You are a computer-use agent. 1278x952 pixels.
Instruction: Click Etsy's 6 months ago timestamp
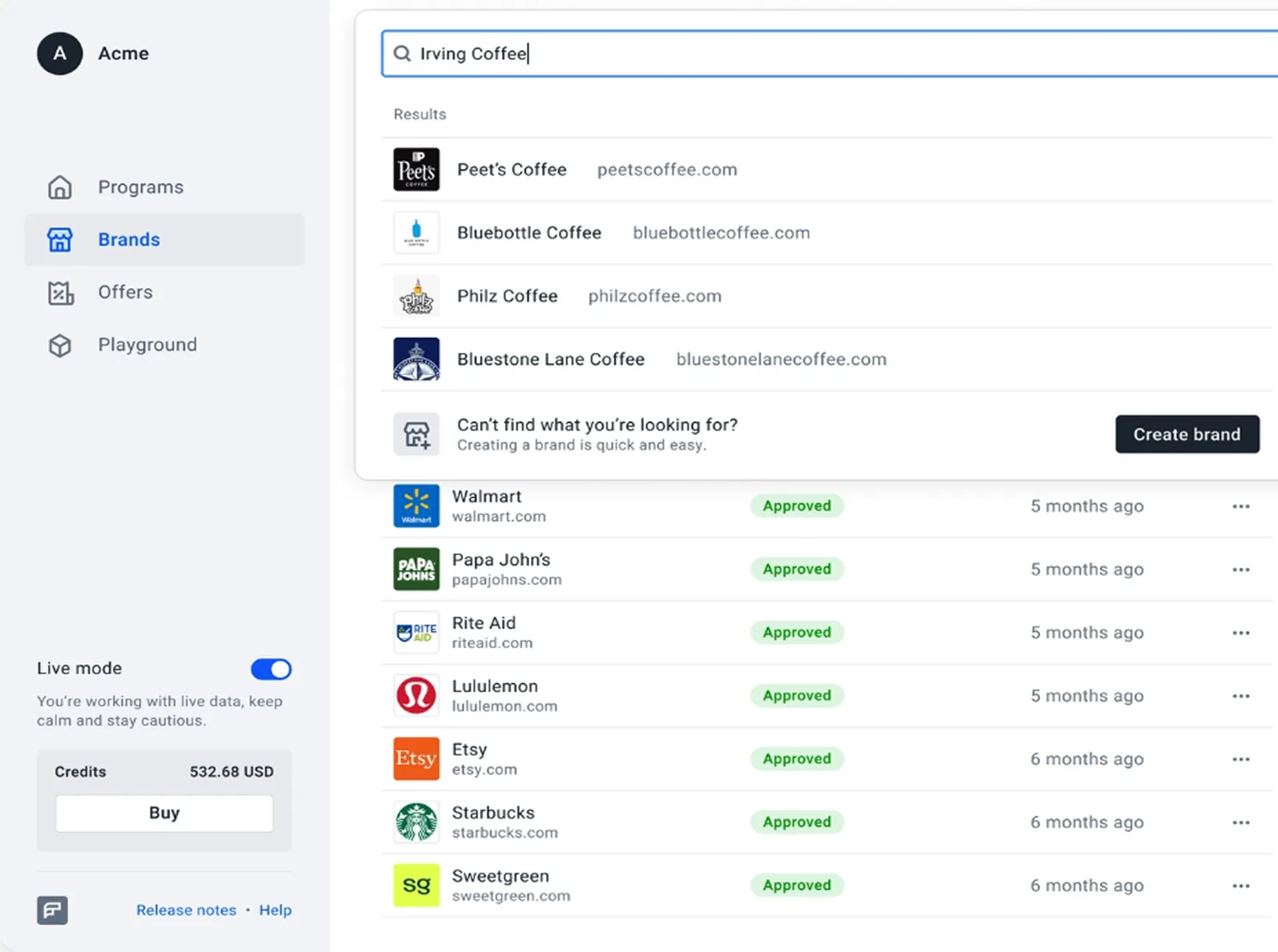[x=1087, y=759]
